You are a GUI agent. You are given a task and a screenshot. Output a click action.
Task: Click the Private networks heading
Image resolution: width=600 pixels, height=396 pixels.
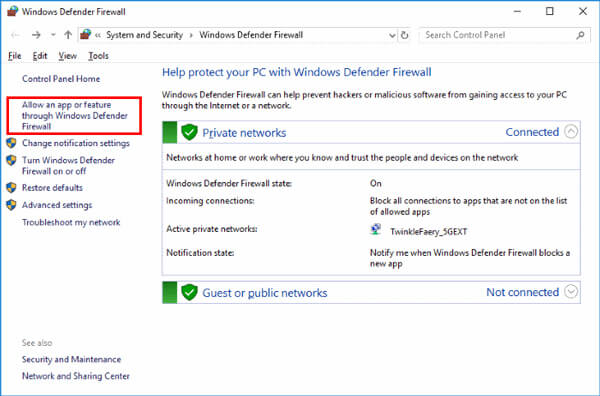244,133
